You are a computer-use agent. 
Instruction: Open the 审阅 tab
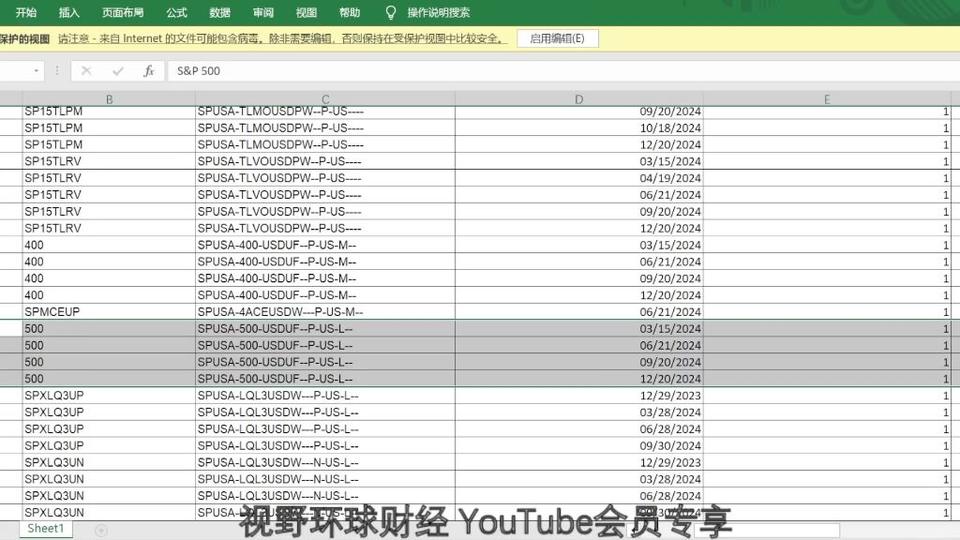point(263,12)
